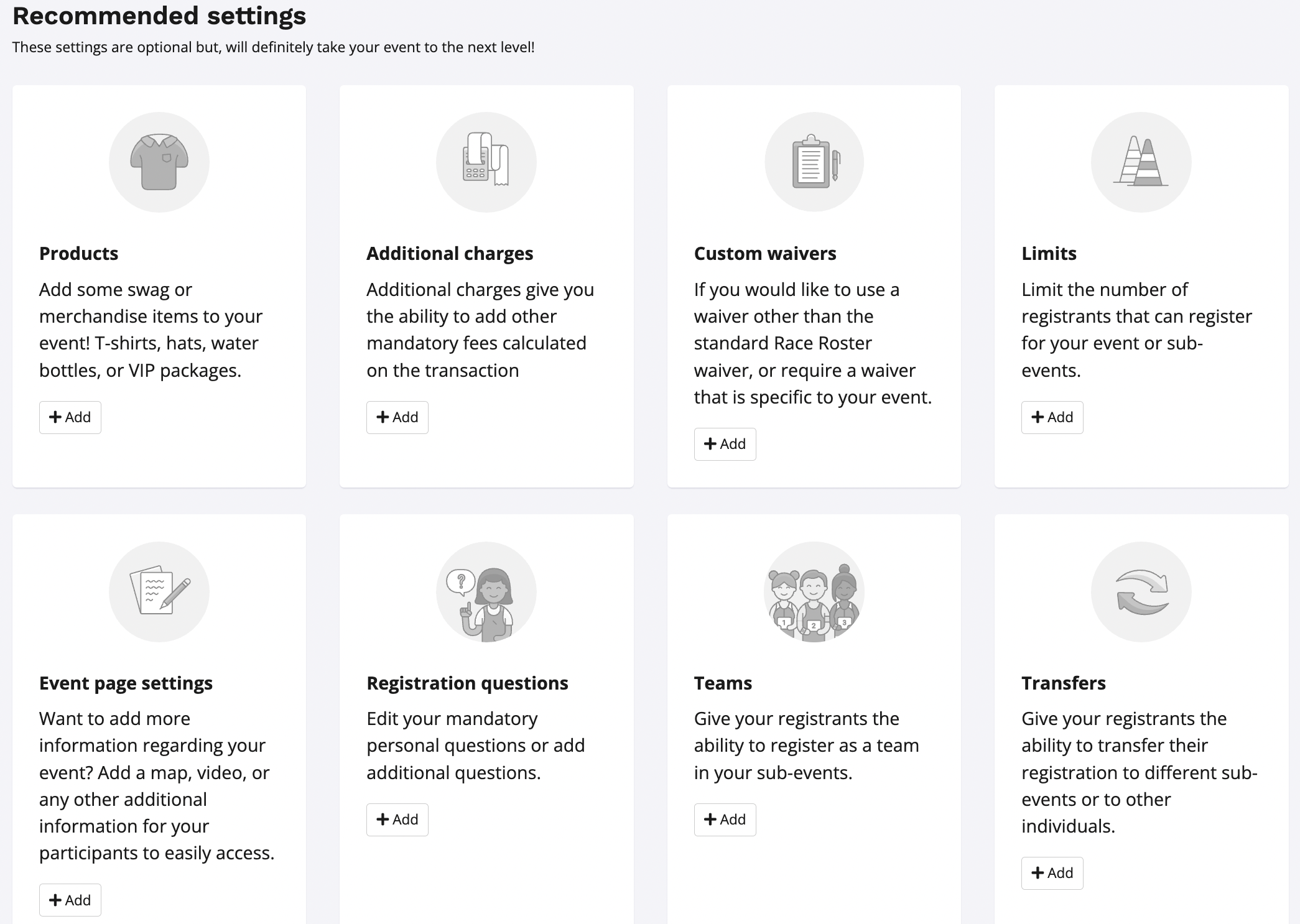The height and width of the screenshot is (924, 1300).
Task: Click the Transfers arrows icon
Action: (x=1141, y=591)
